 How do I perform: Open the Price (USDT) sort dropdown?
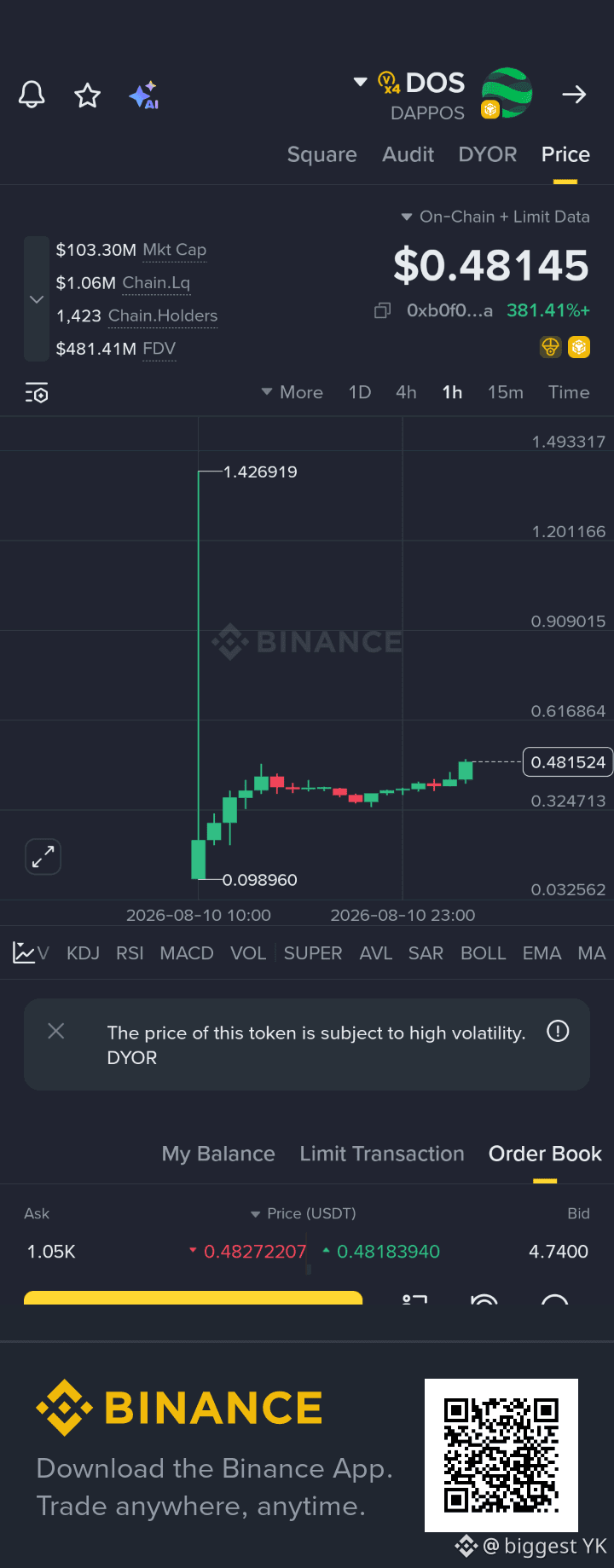tap(303, 1213)
